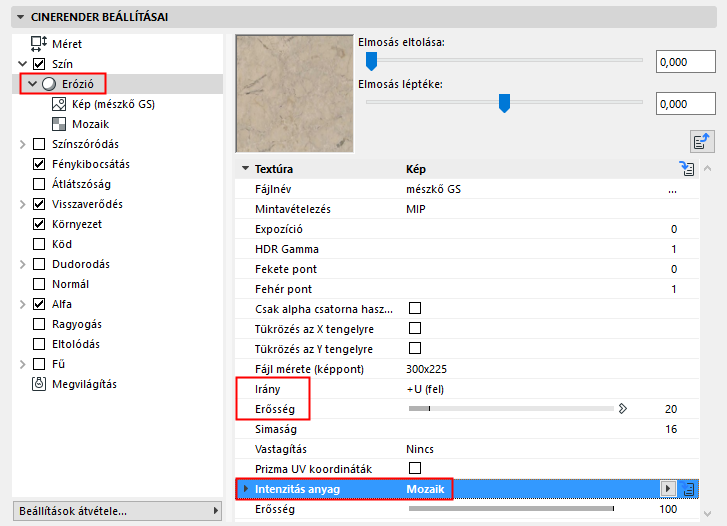The image size is (727, 526).
Task: Select the Mozaik tree item
Action: point(90,124)
